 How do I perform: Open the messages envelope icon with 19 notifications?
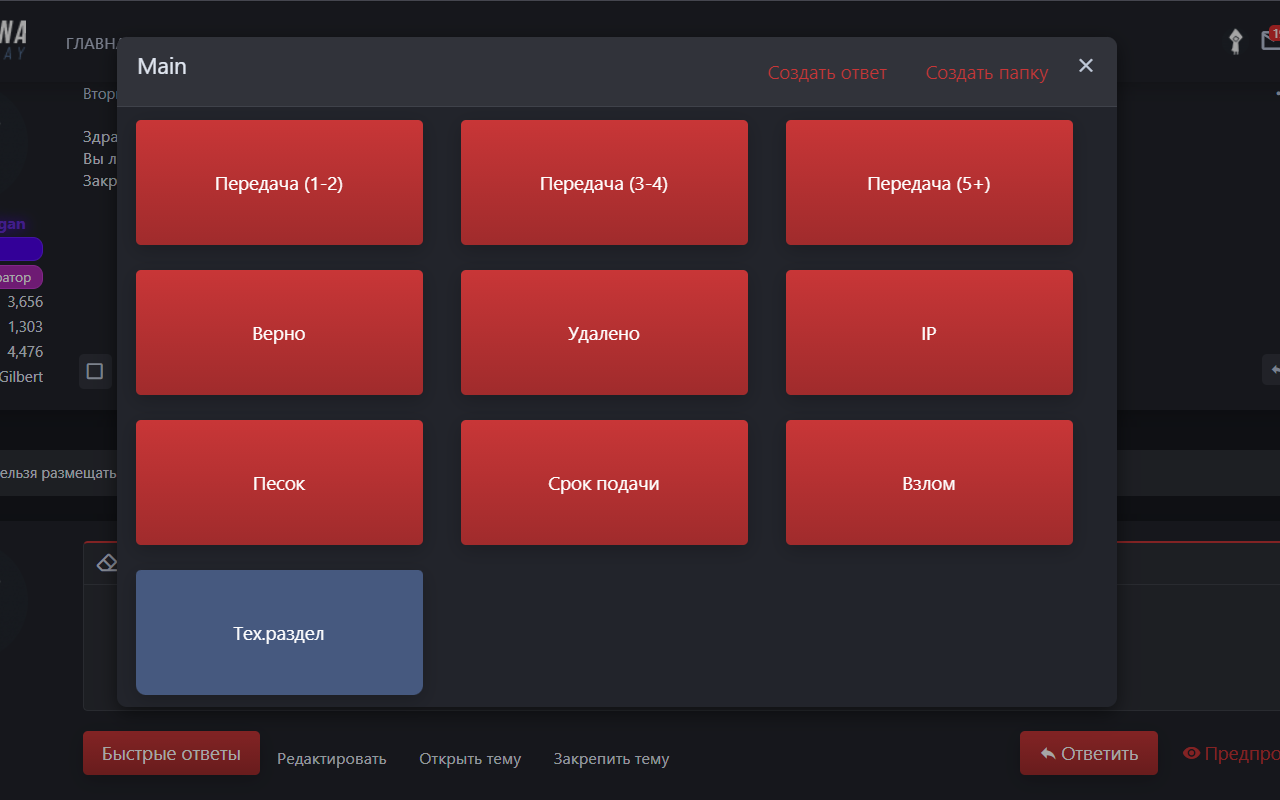pos(1272,38)
